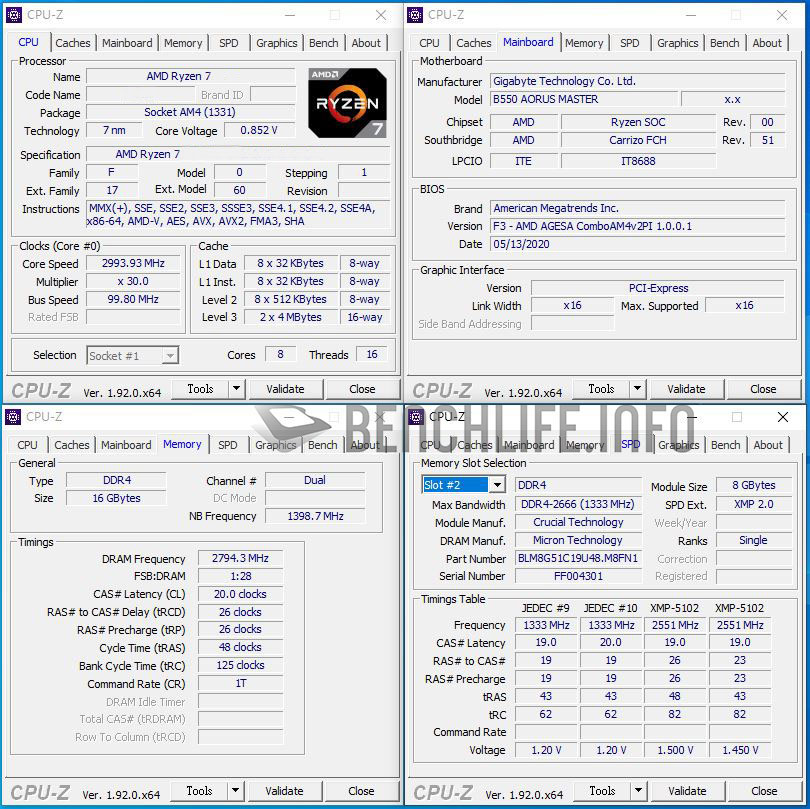Click the AMD Ryzen 7 logo badge
This screenshot has height=809, width=810.
pyautogui.click(x=347, y=103)
